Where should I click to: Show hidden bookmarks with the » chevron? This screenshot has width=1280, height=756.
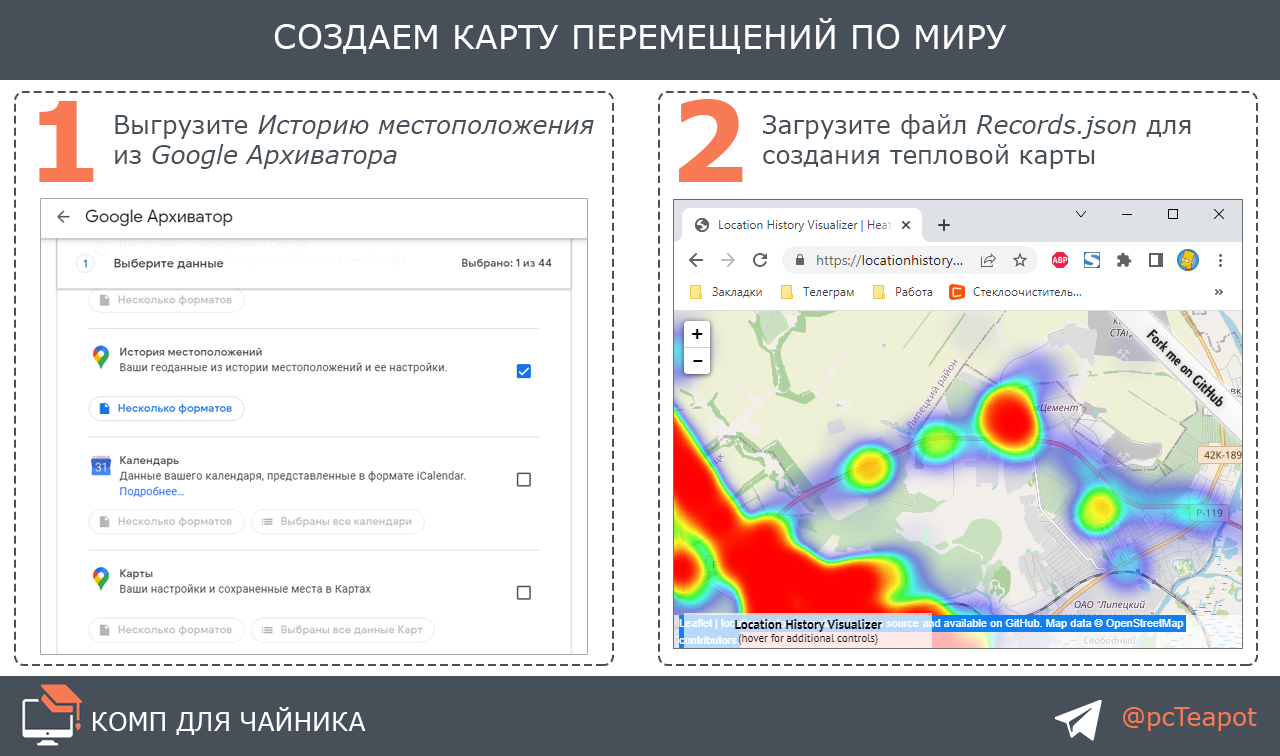pyautogui.click(x=1219, y=292)
